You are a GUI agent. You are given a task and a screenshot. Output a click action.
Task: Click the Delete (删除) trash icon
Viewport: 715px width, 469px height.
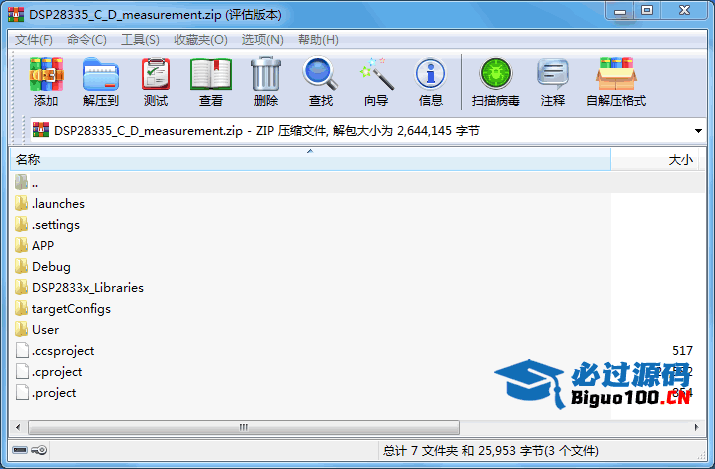click(x=266, y=74)
